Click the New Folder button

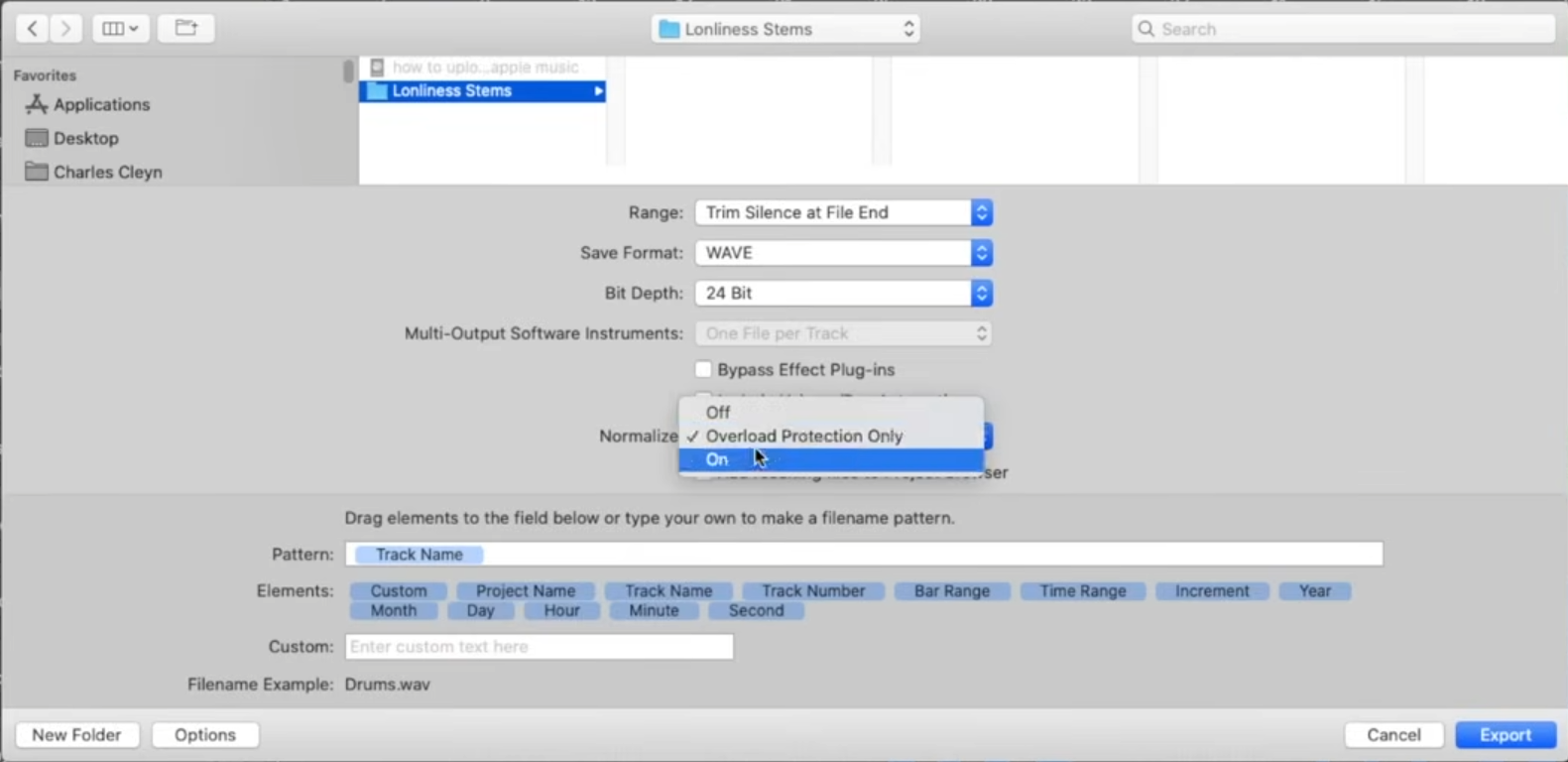click(76, 734)
